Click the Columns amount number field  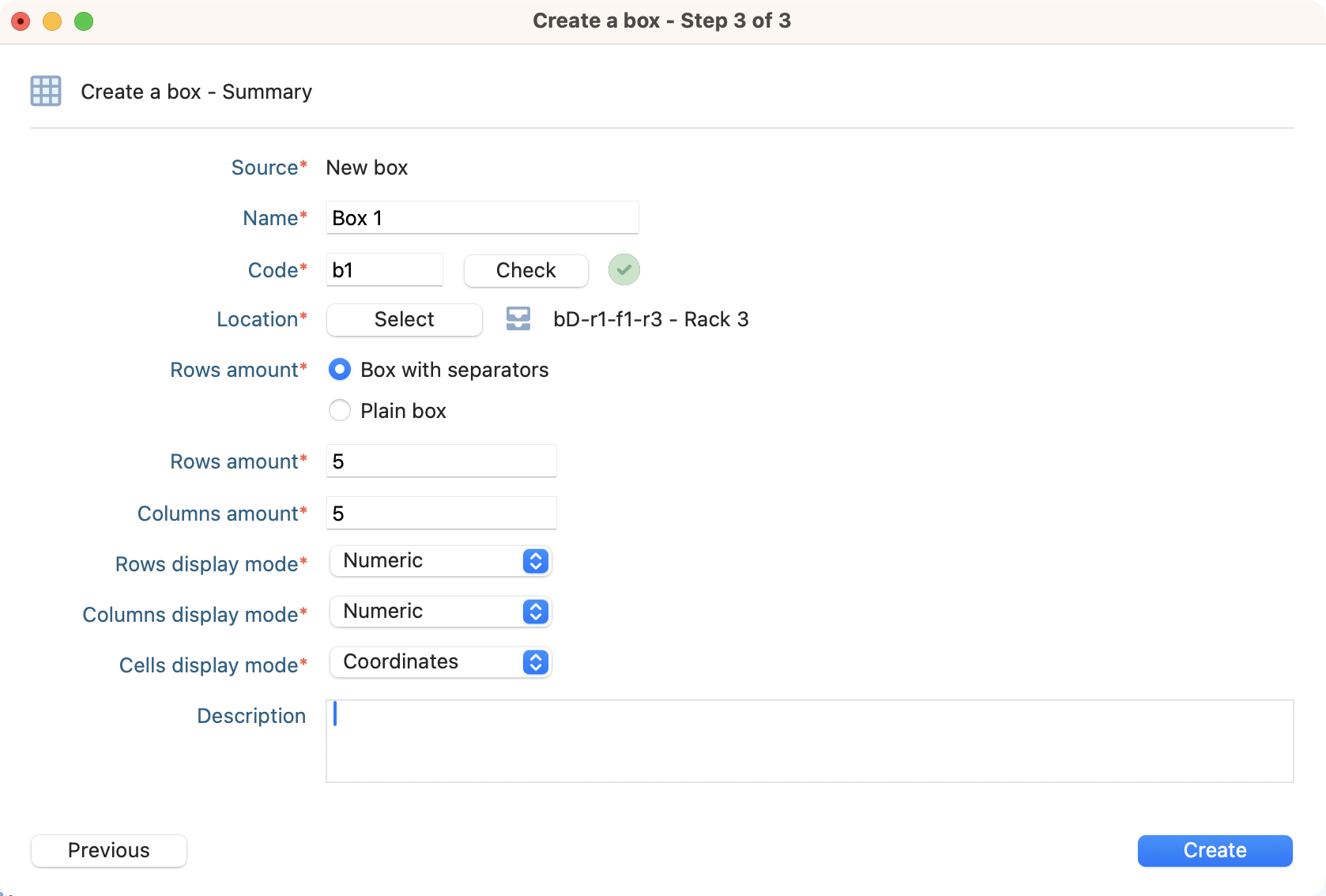[441, 514]
